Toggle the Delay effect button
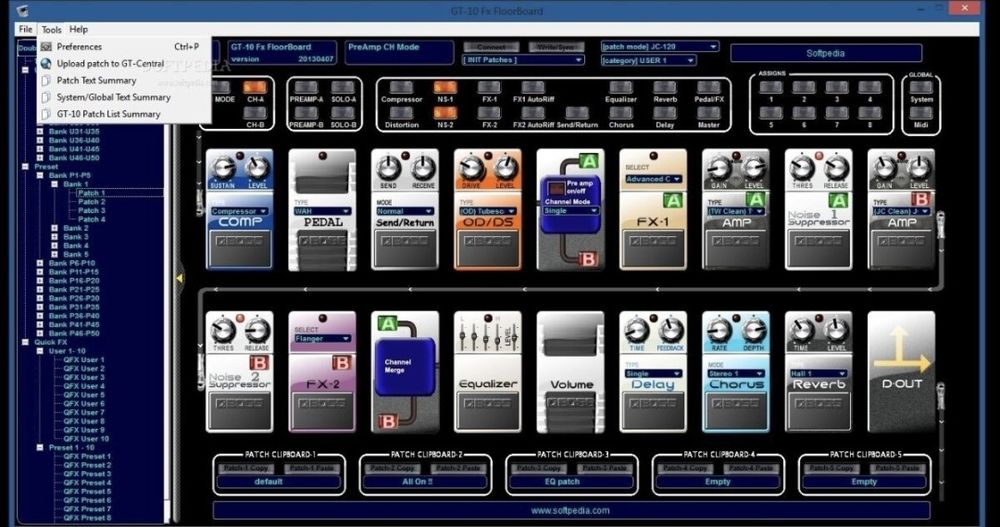Screen dimensions: 1000x527 [x=665, y=113]
